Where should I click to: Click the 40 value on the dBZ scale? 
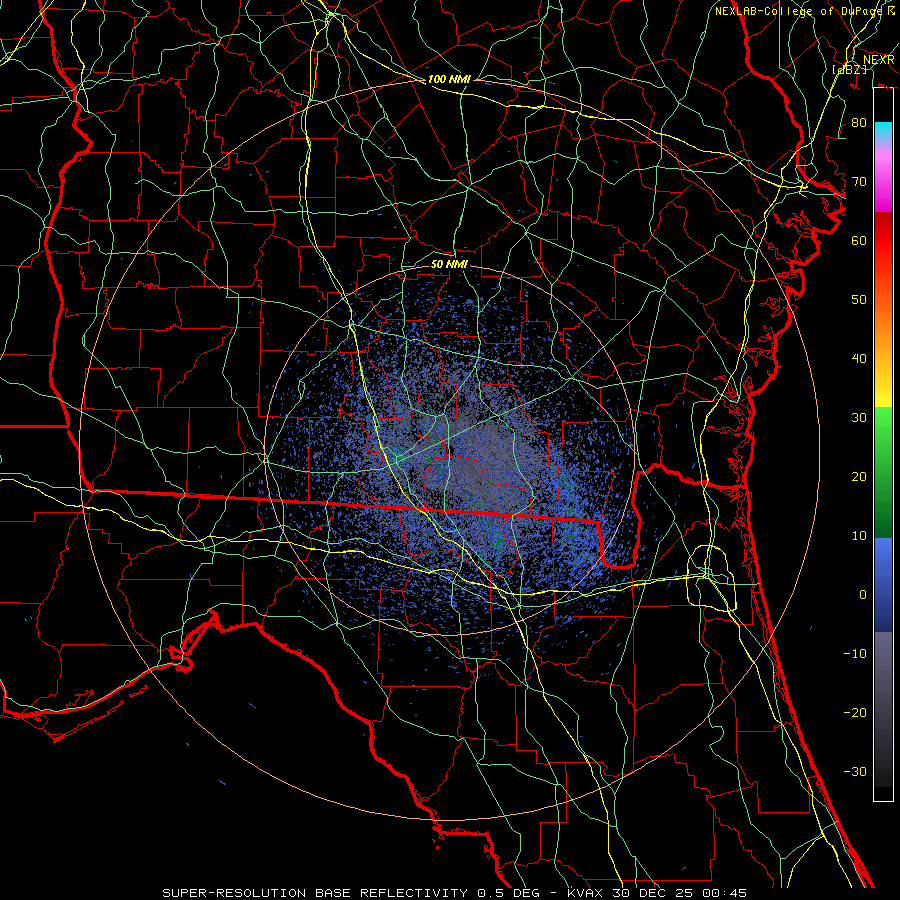tap(859, 359)
